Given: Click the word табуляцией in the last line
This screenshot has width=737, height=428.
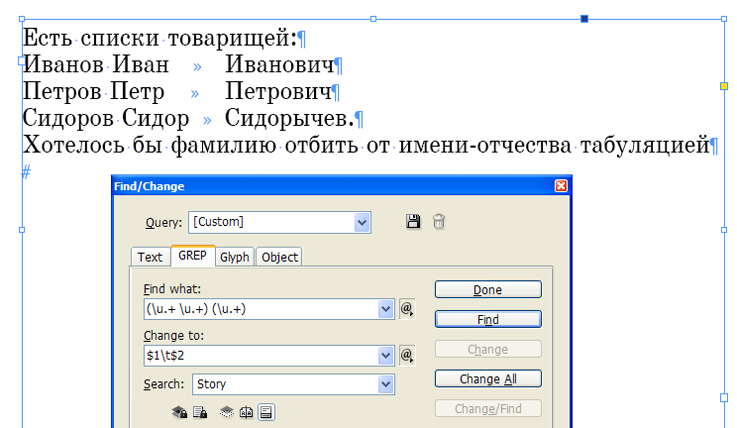Looking at the screenshot, I should 644,145.
